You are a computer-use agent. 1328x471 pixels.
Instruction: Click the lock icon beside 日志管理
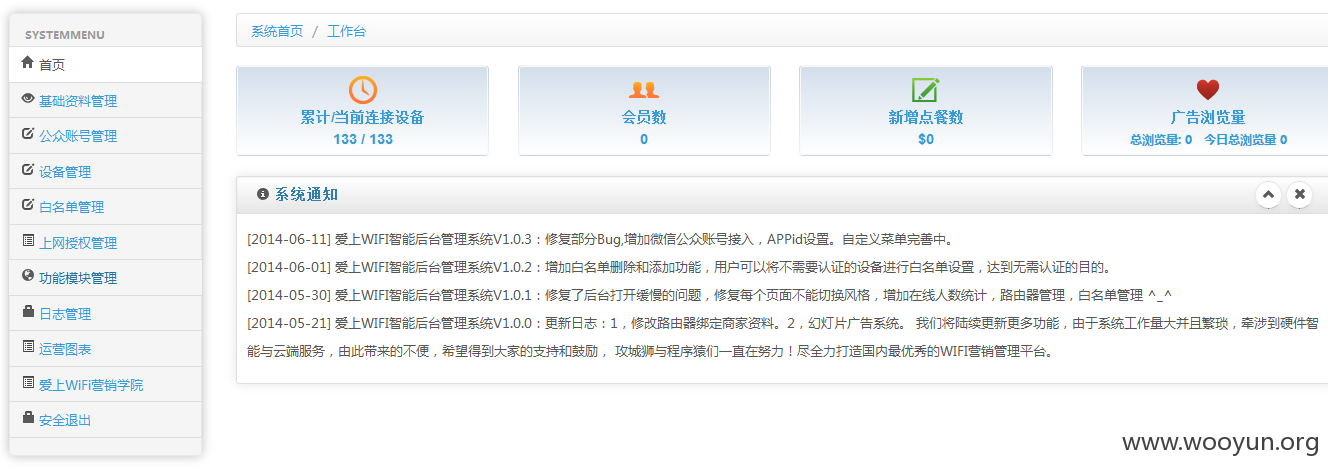coord(28,312)
